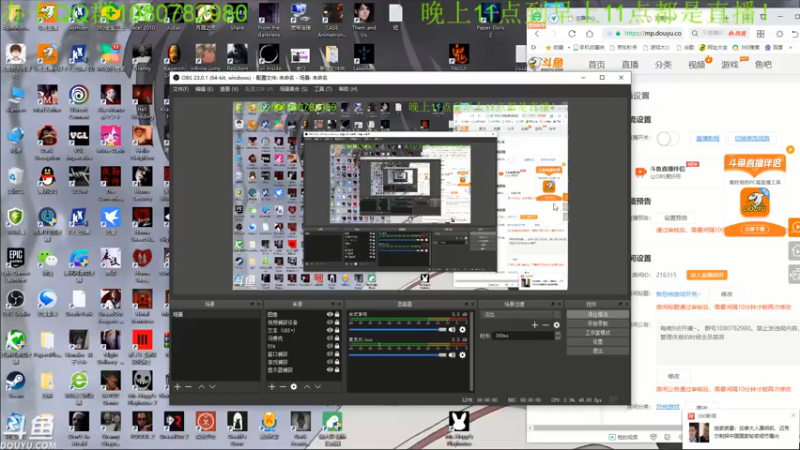The width and height of the screenshot is (800, 450).
Task: Click the transition duration 300ms stepper arrows
Action: tap(557, 336)
